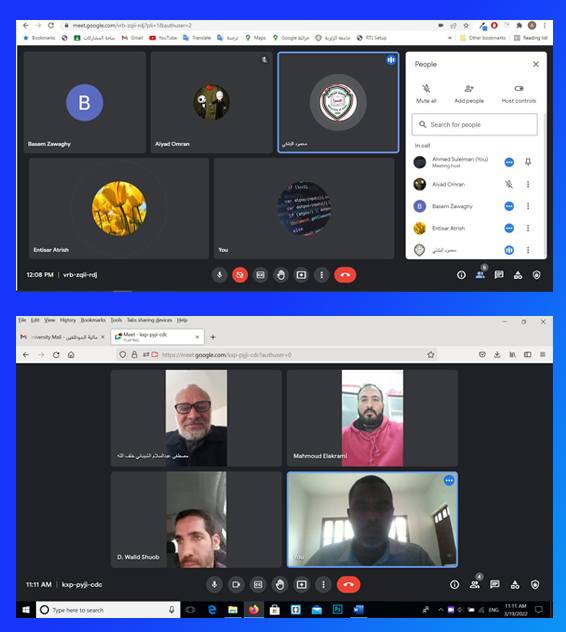The width and height of the screenshot is (566, 632).
Task: Raise hand in the kxp-pyji-cdc meeting
Action: (x=280, y=584)
